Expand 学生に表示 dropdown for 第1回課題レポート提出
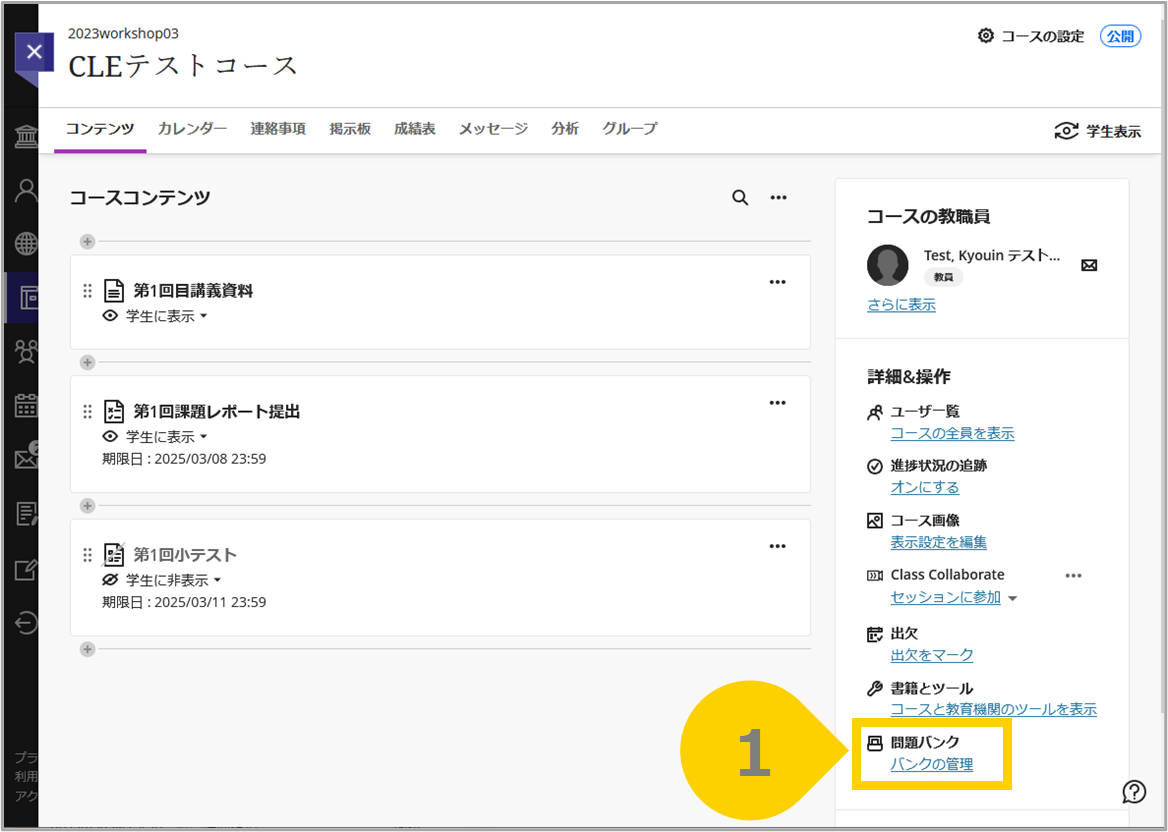The height and width of the screenshot is (832, 1168). pyautogui.click(x=166, y=436)
